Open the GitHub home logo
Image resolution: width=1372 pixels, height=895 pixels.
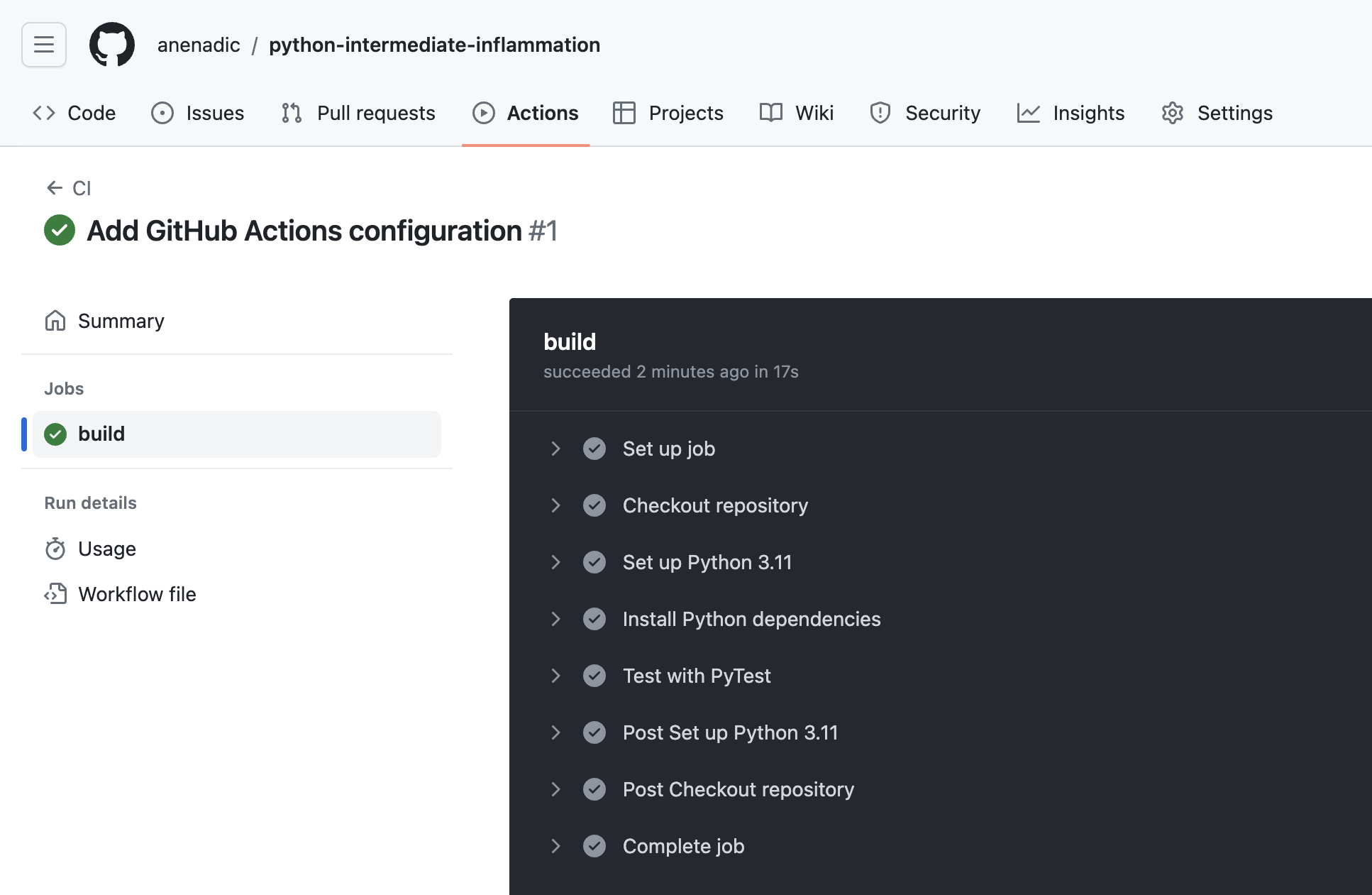coord(111,44)
